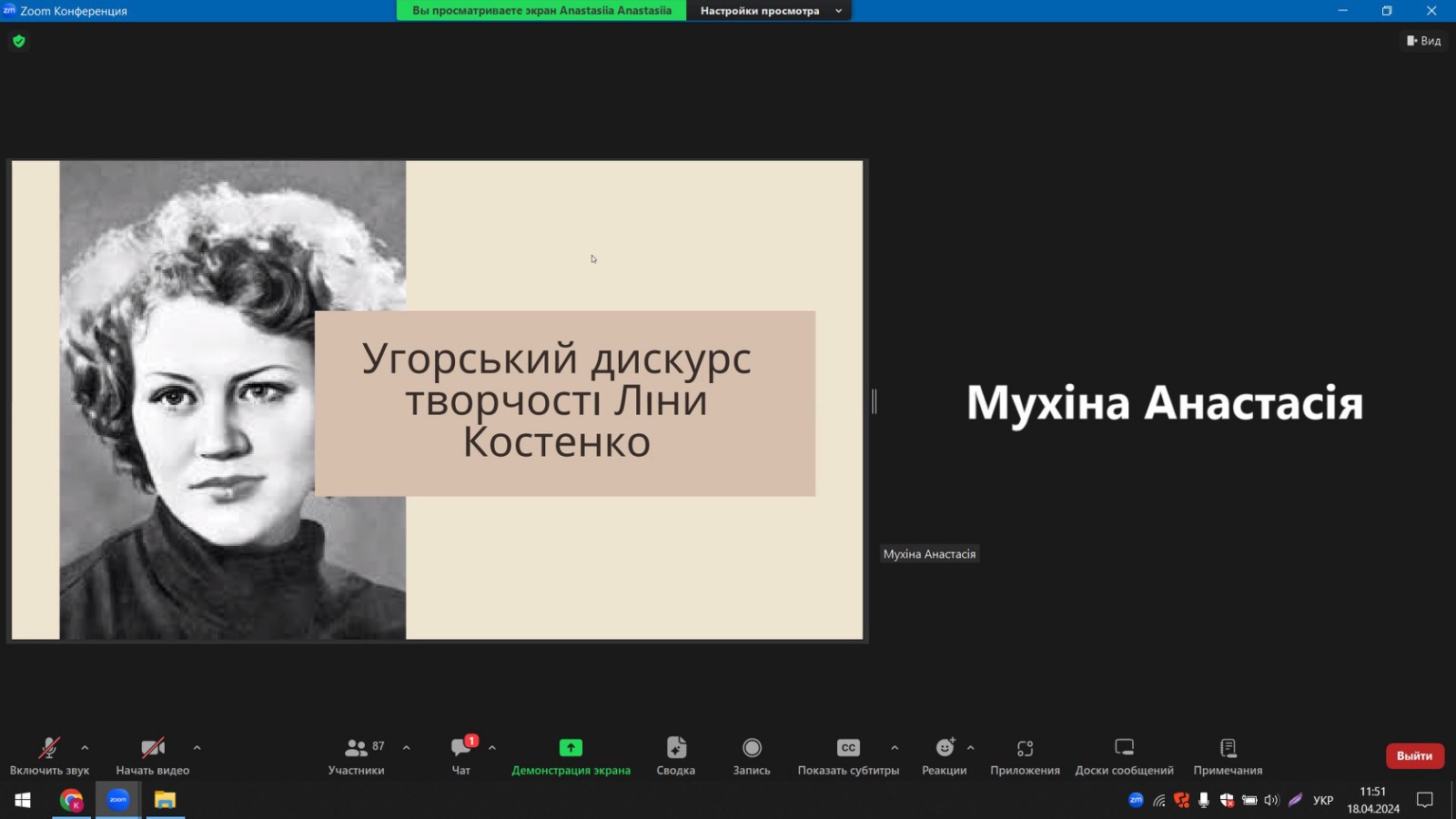This screenshot has height=819, width=1456.
Task: Open the Приложения apps icon
Action: click(1025, 748)
